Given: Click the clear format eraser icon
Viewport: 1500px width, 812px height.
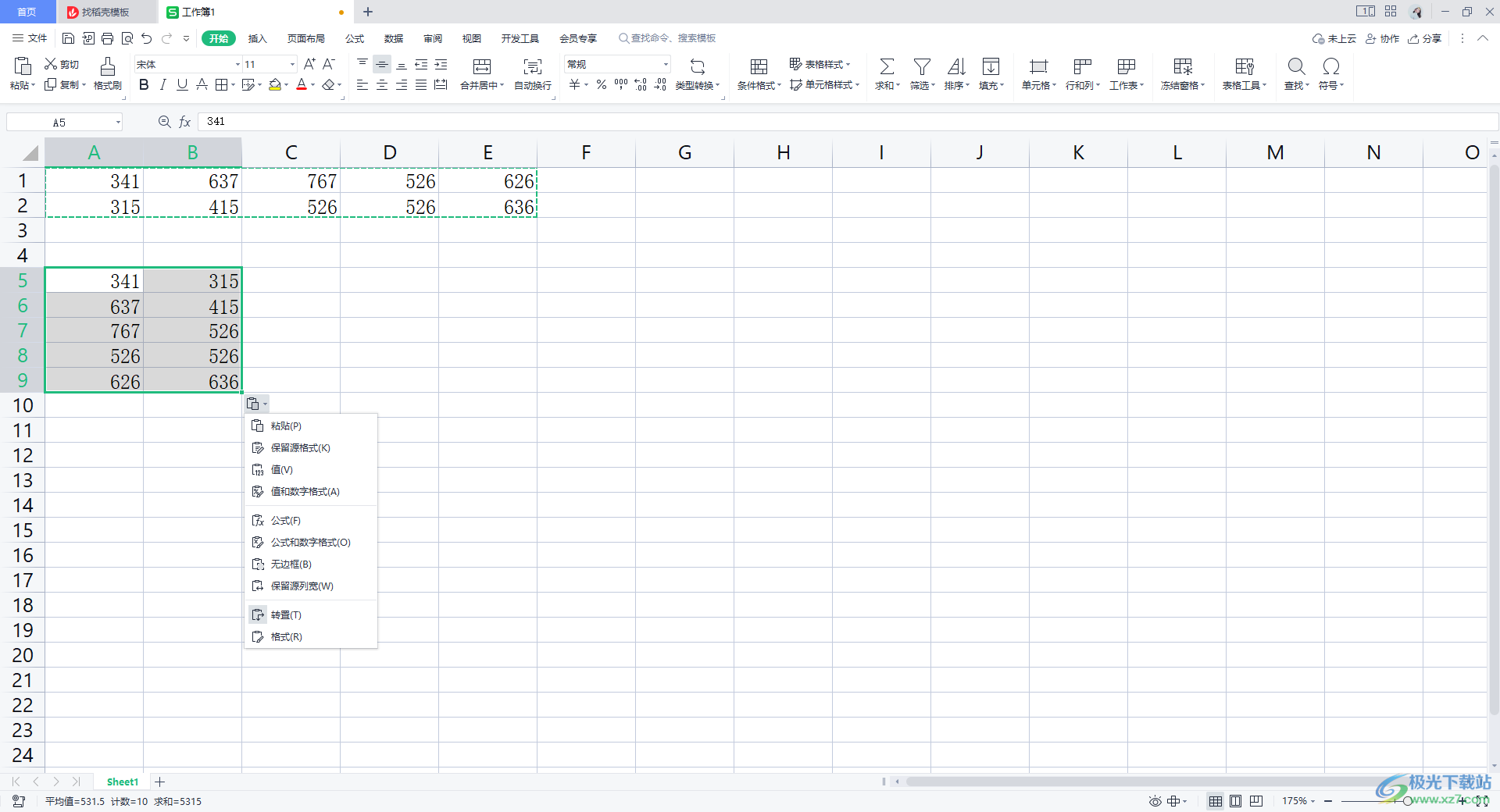Looking at the screenshot, I should click(x=329, y=84).
